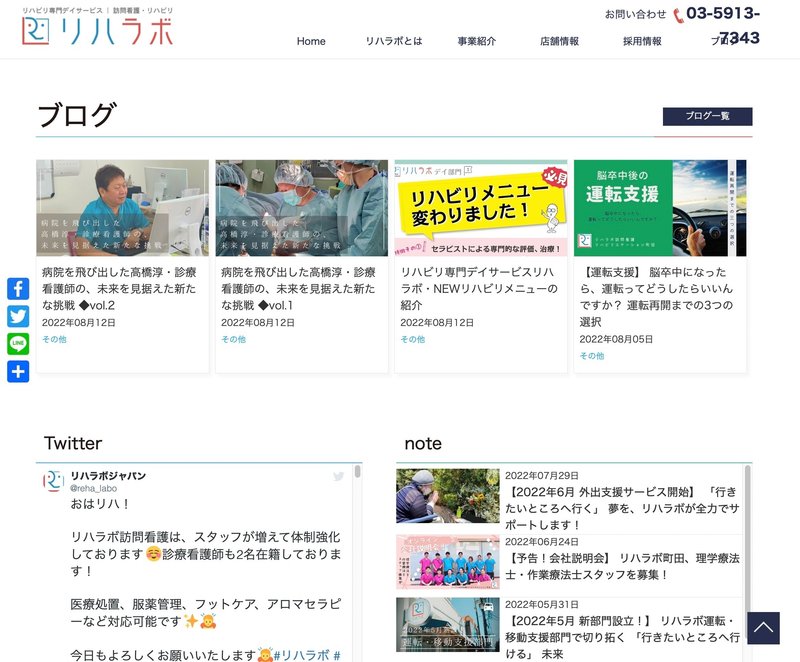Open thumbnail of 高橋淳 vol.2 post
Screen dimensions: 800x662
click(x=122, y=208)
